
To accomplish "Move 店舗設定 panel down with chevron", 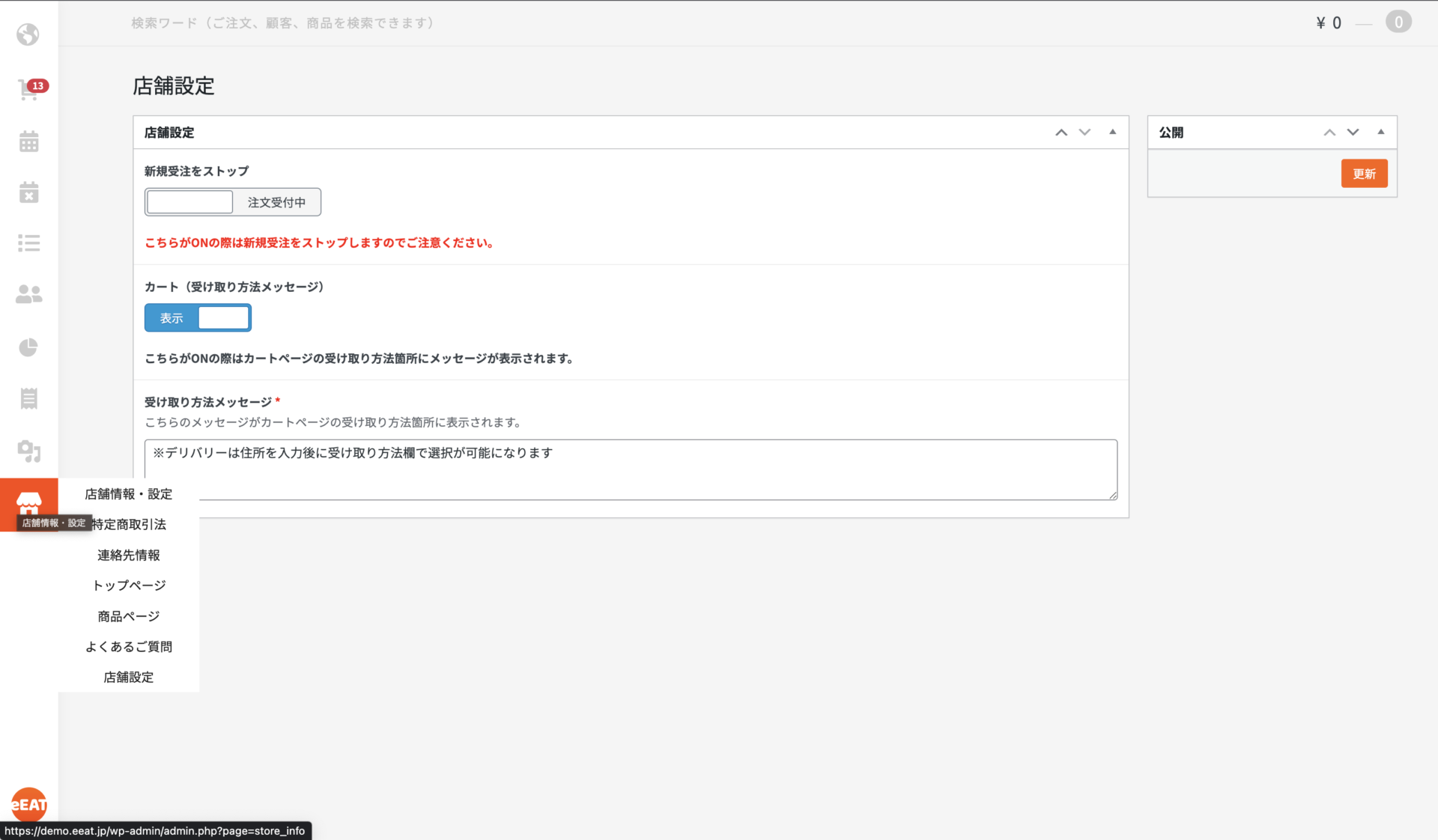I will pos(1084,133).
